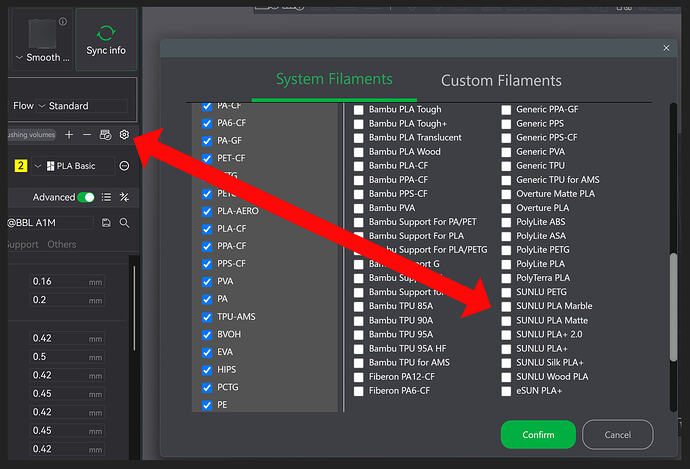Open the filament selection gear icon
Image resolution: width=690 pixels, height=469 pixels.
pos(125,135)
